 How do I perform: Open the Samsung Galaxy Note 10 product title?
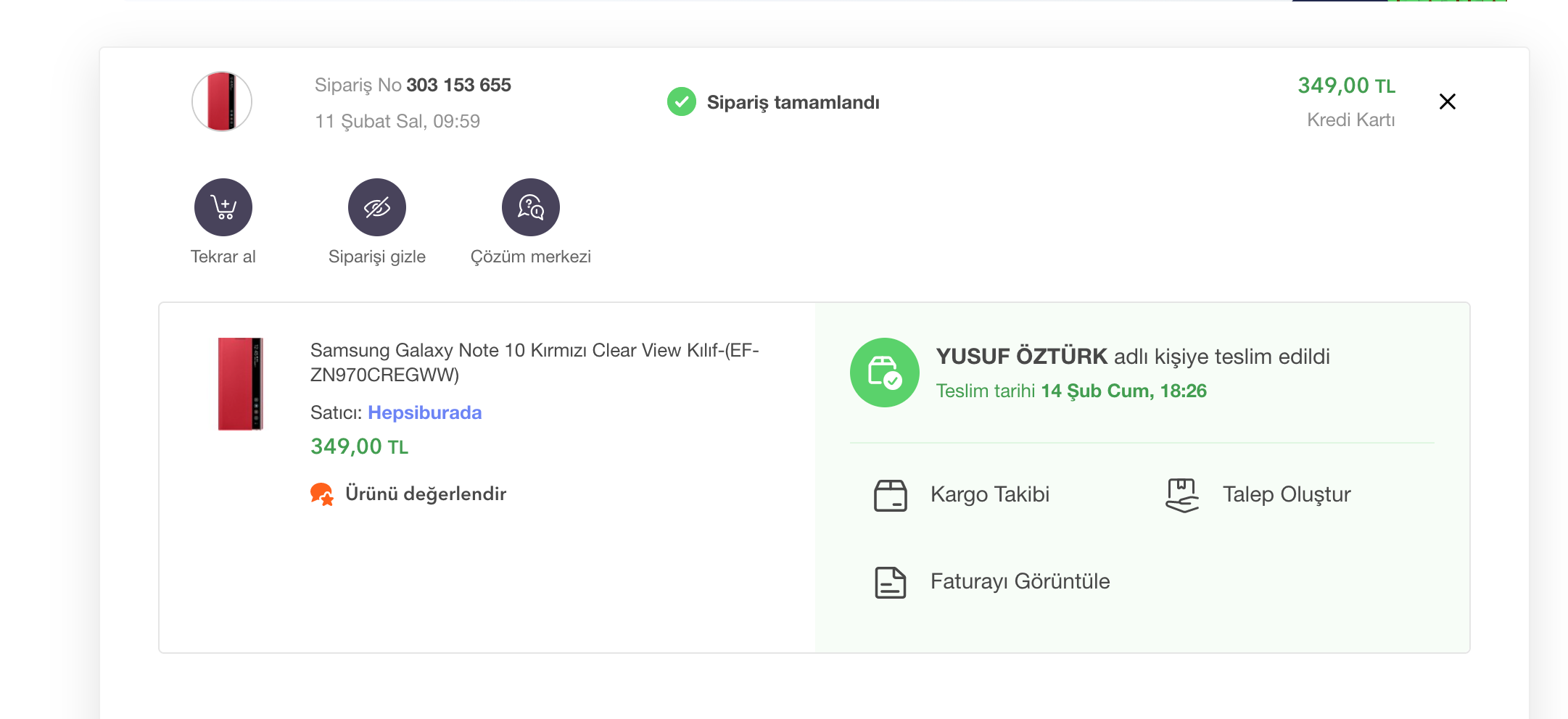(535, 362)
